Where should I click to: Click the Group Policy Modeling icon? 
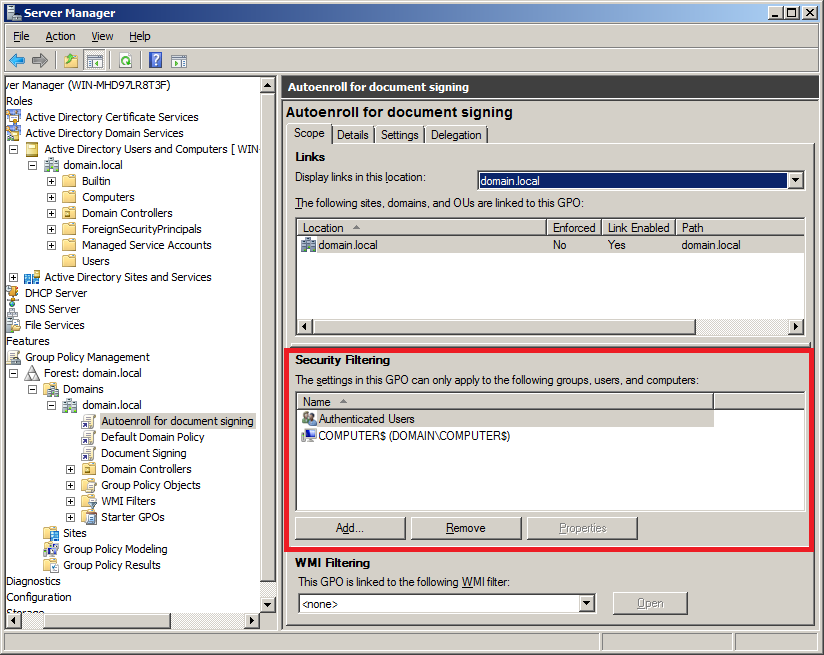51,549
